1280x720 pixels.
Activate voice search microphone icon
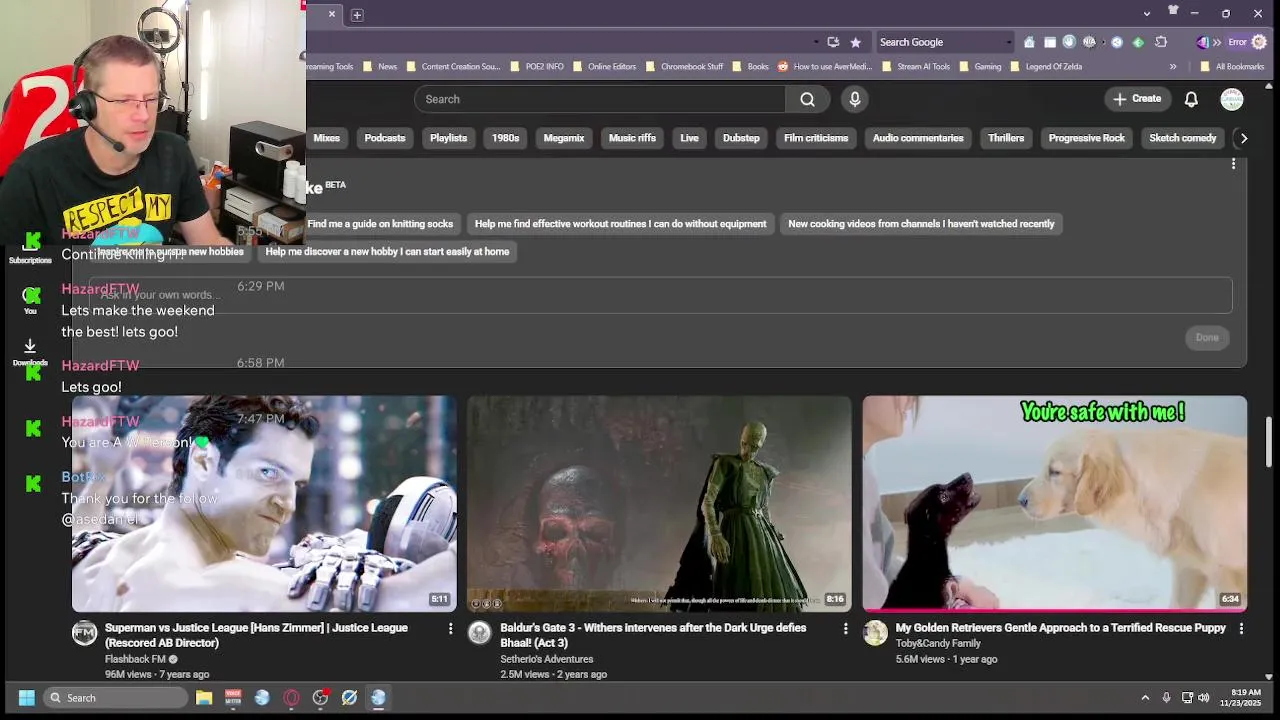(x=854, y=99)
